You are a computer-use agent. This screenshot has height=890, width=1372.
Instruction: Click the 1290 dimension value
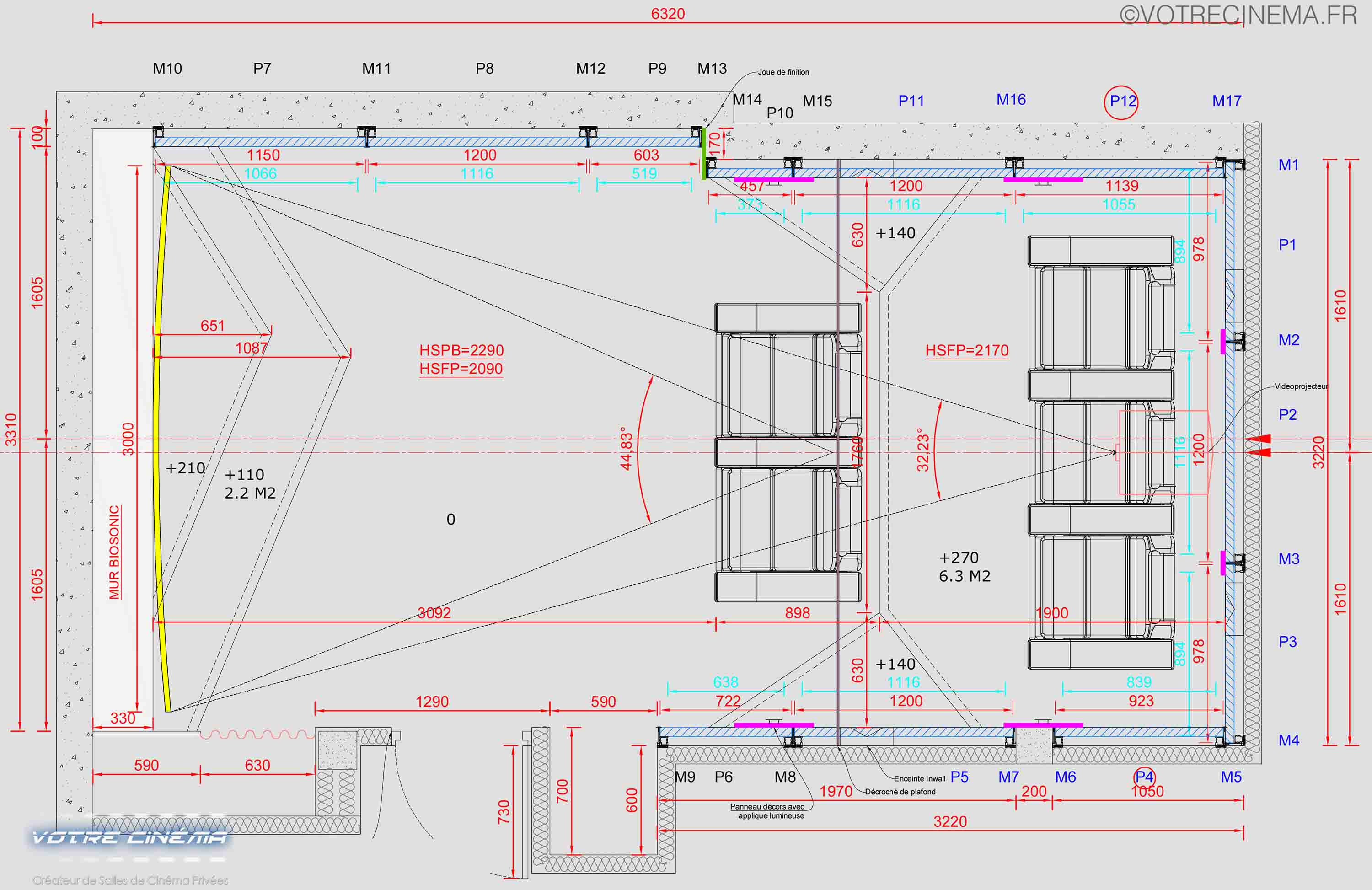point(432,702)
